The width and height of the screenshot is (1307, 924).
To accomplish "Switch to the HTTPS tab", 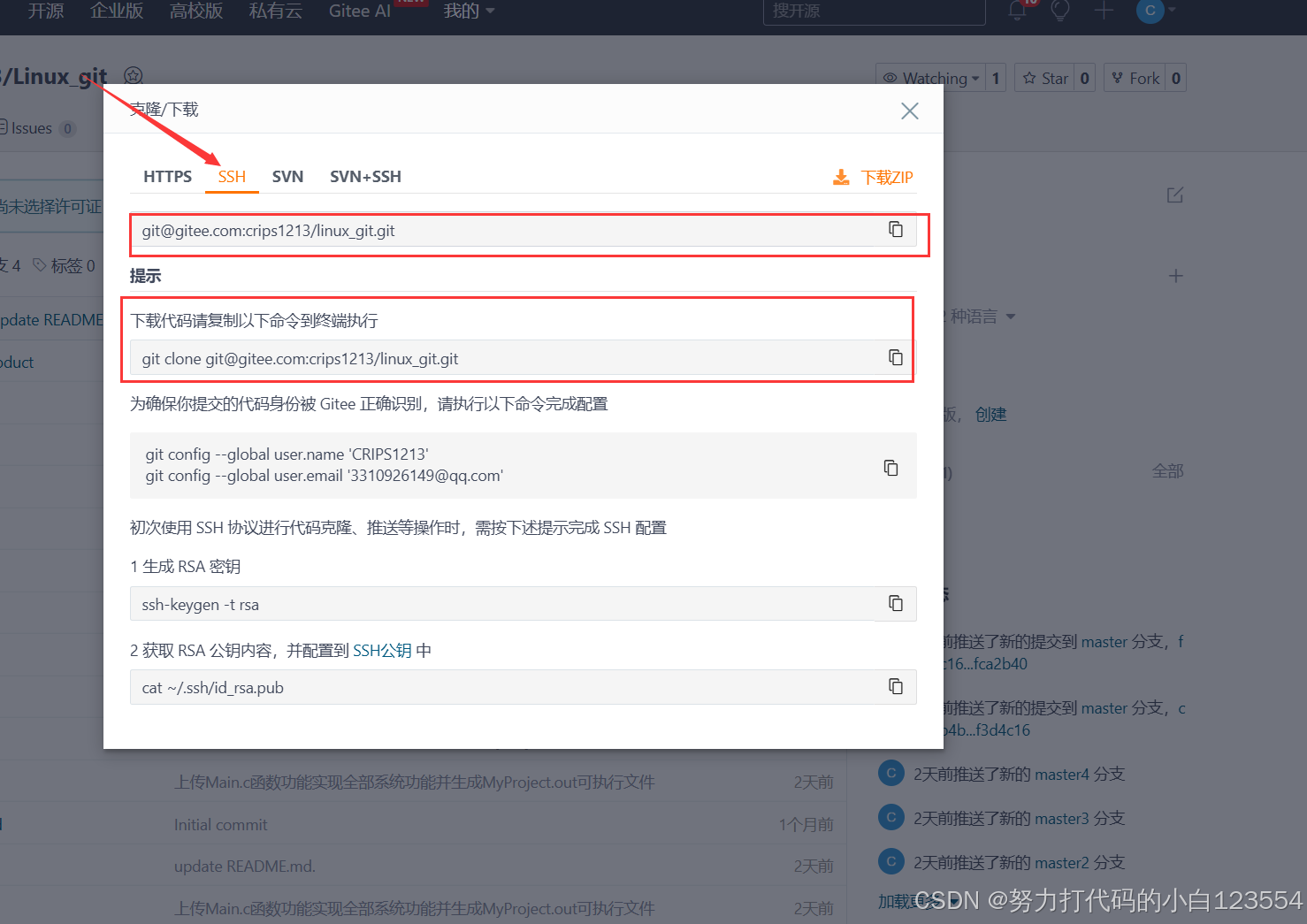I will [x=167, y=177].
